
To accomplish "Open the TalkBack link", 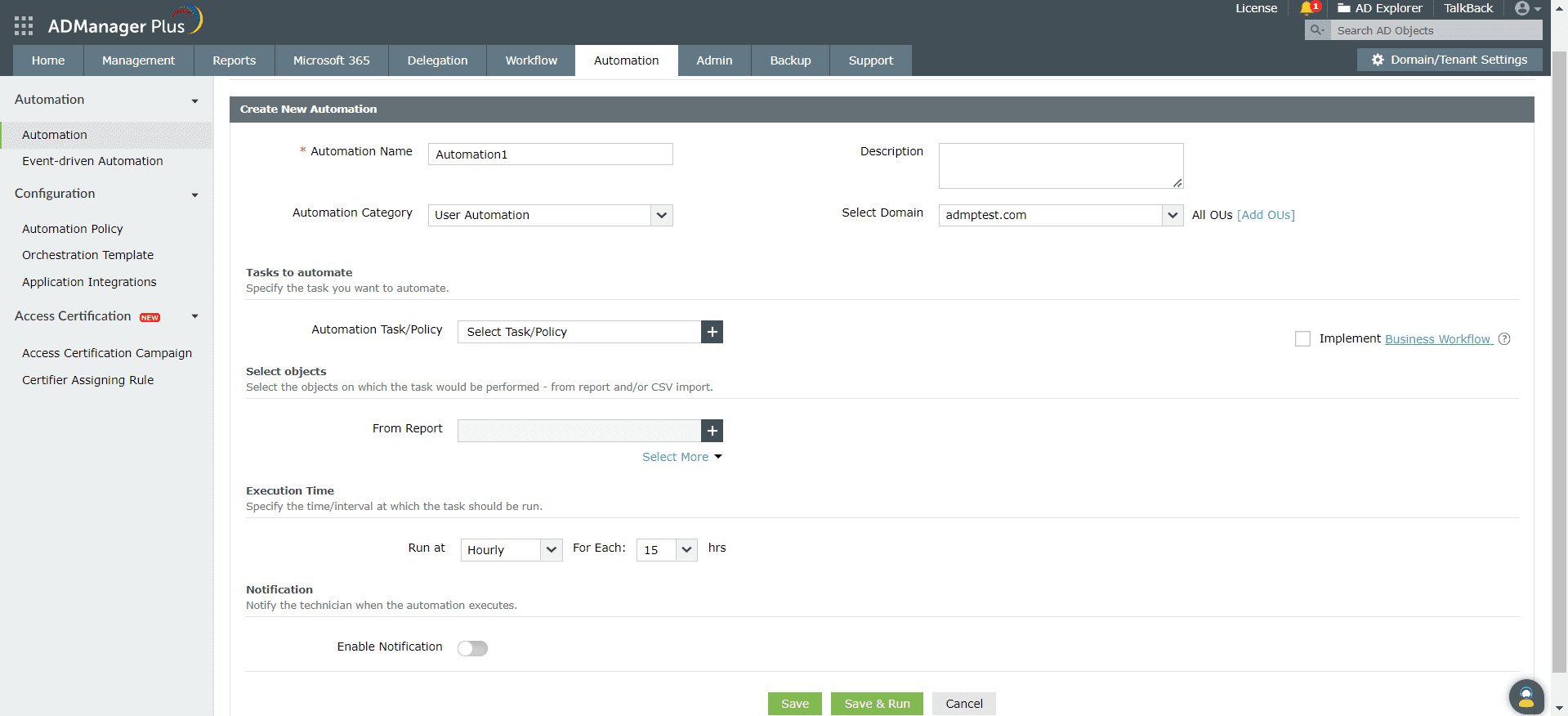I will [x=1467, y=8].
